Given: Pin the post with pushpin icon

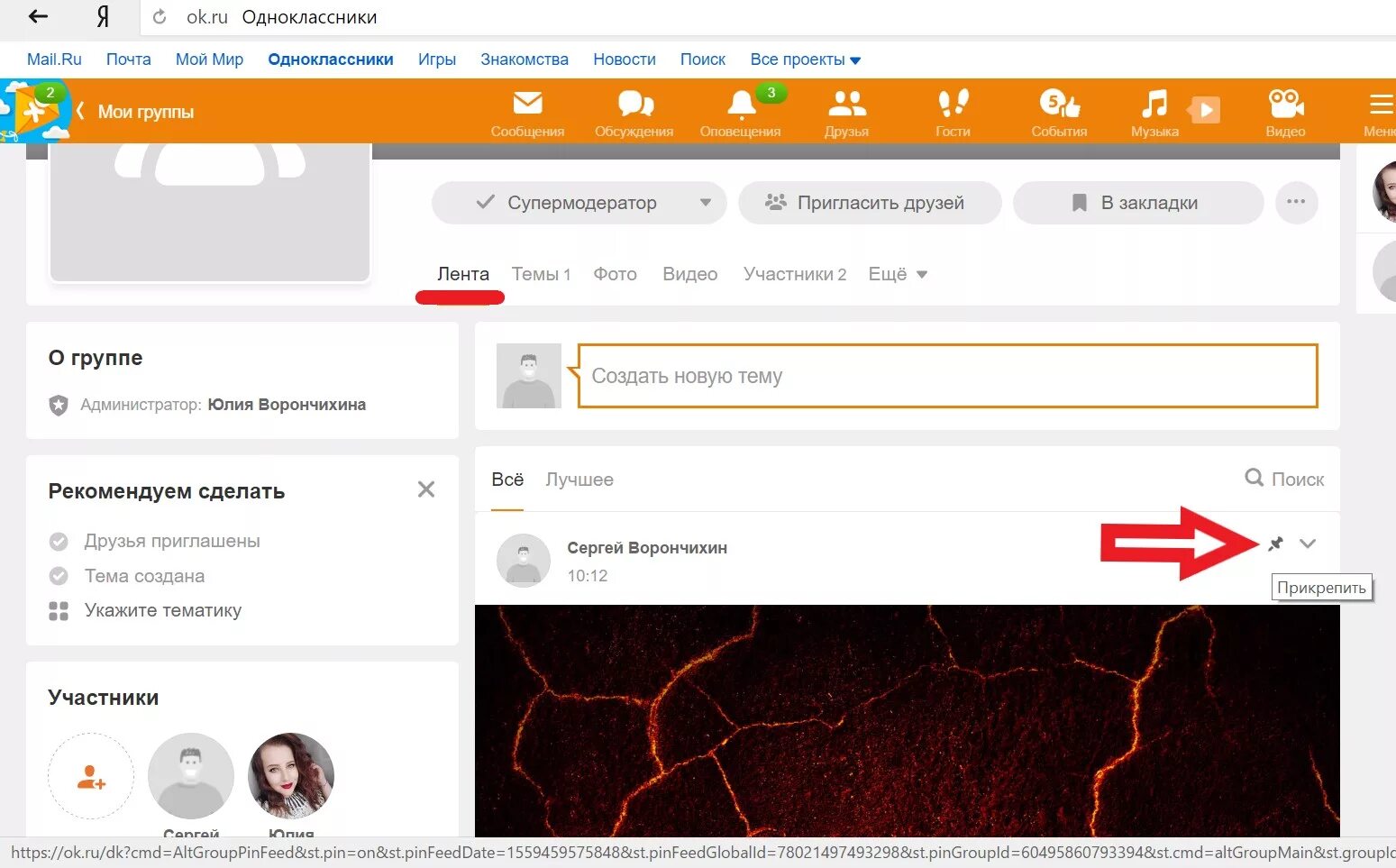Looking at the screenshot, I should (1275, 544).
